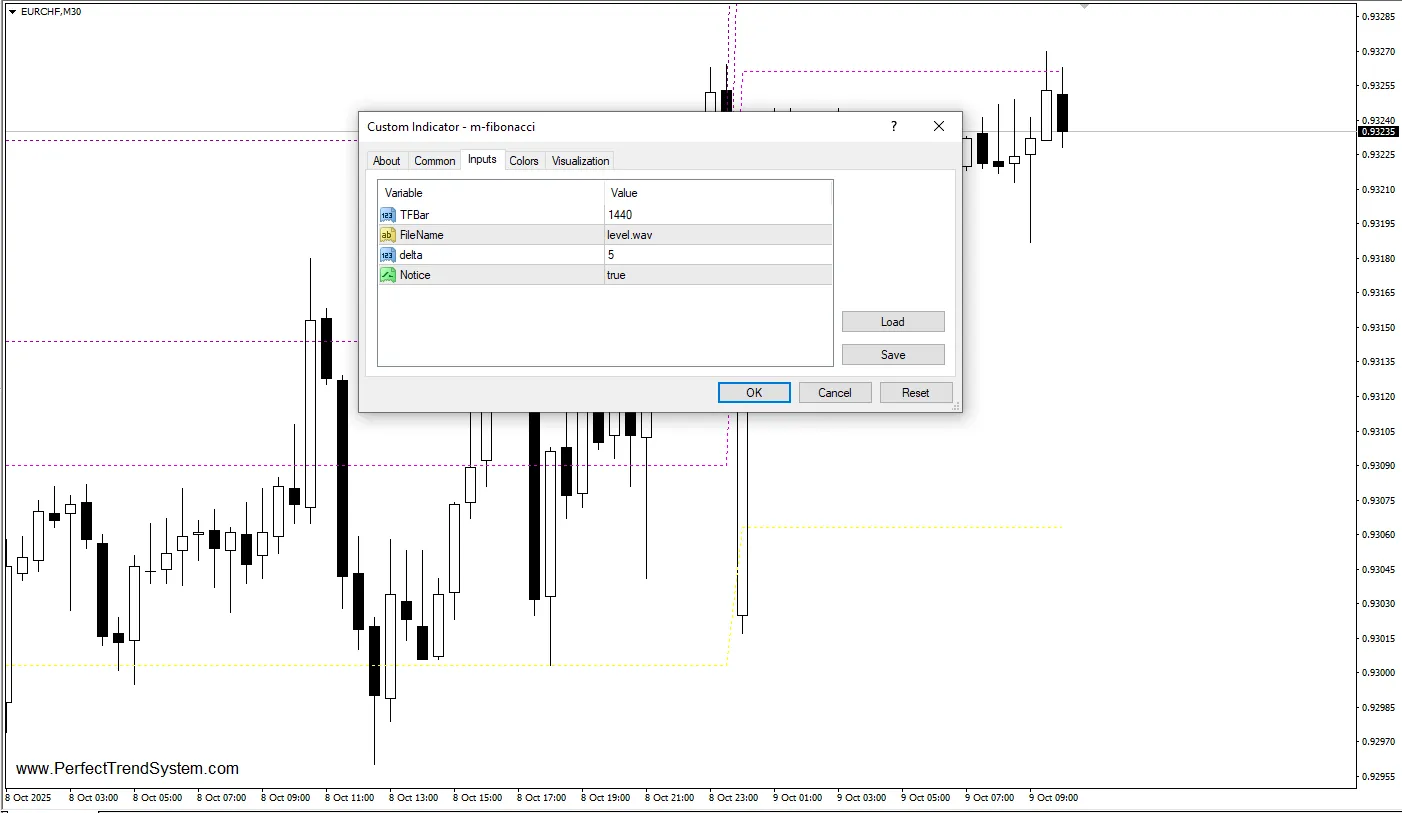Viewport: 1402px width, 813px height.
Task: Open the Visualization tab
Action: (x=580, y=161)
